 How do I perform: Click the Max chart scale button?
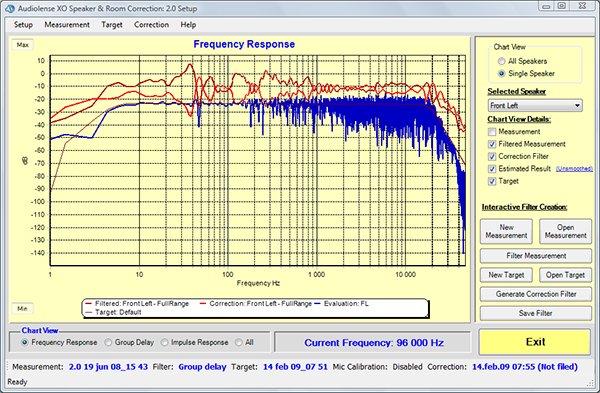tap(23, 45)
